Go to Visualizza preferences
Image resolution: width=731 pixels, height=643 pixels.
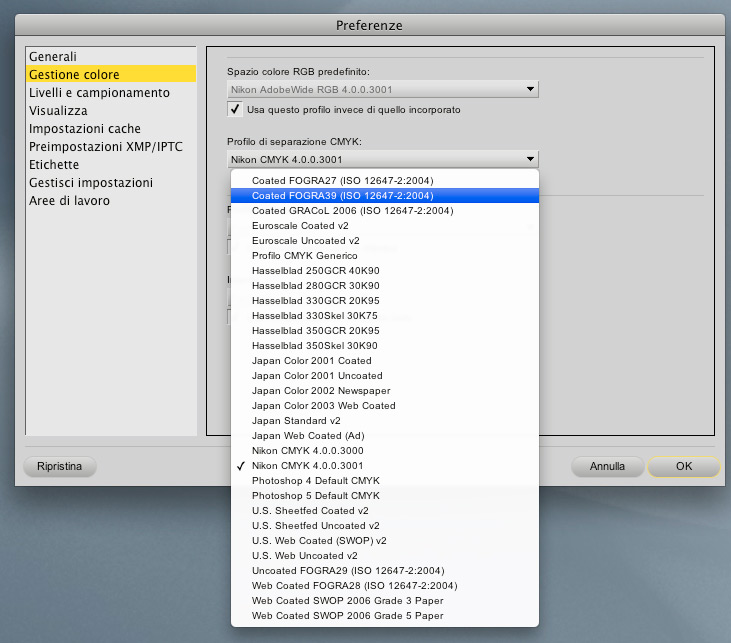click(111, 111)
